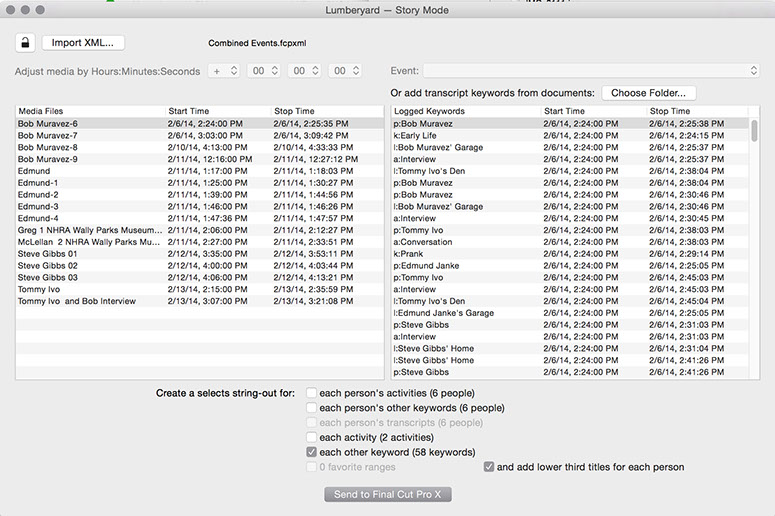Viewport: 775px width, 516px height.
Task: Click Stop Time header in Logged Keywords table
Action: (697, 111)
